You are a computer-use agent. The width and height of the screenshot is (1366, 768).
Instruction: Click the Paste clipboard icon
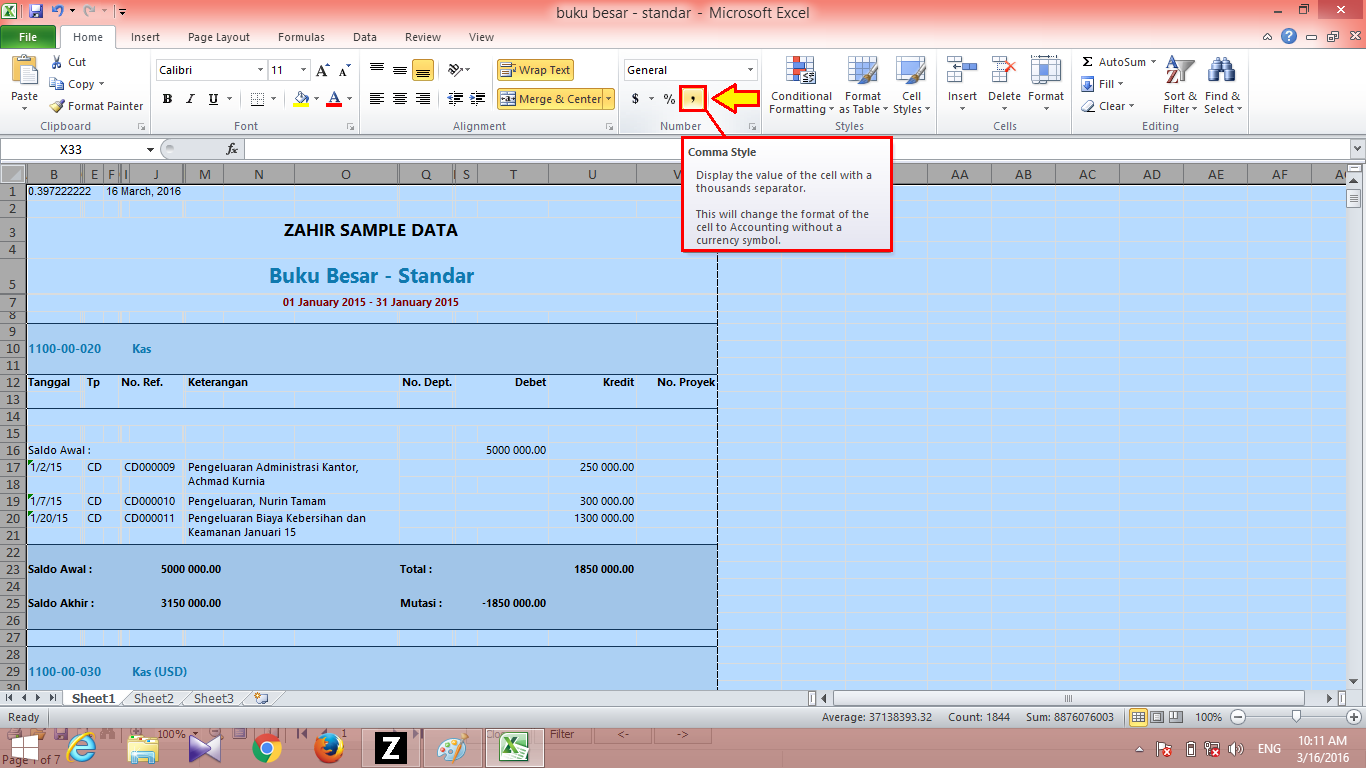(24, 70)
